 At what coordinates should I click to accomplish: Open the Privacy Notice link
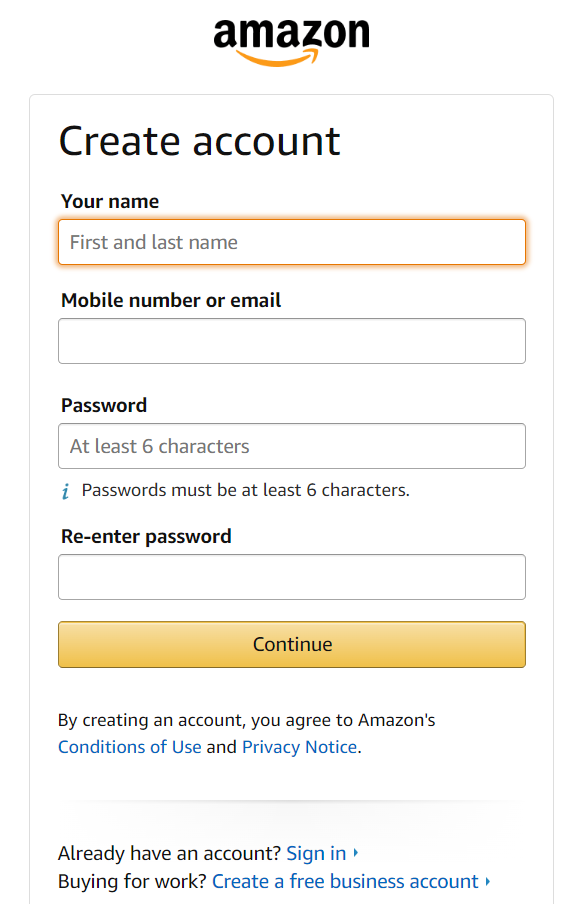pos(300,747)
